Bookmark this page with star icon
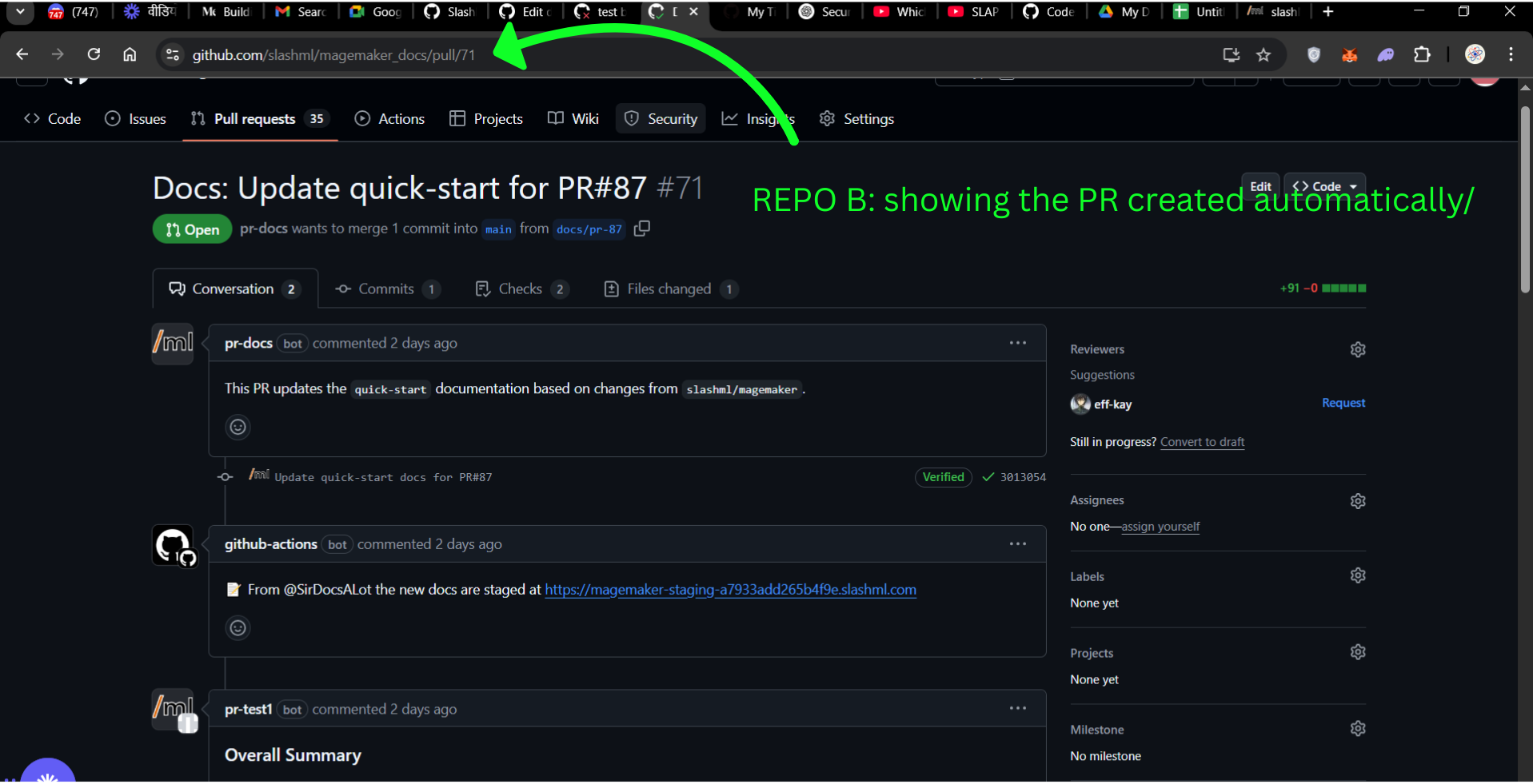The width and height of the screenshot is (1533, 784). [x=1263, y=54]
